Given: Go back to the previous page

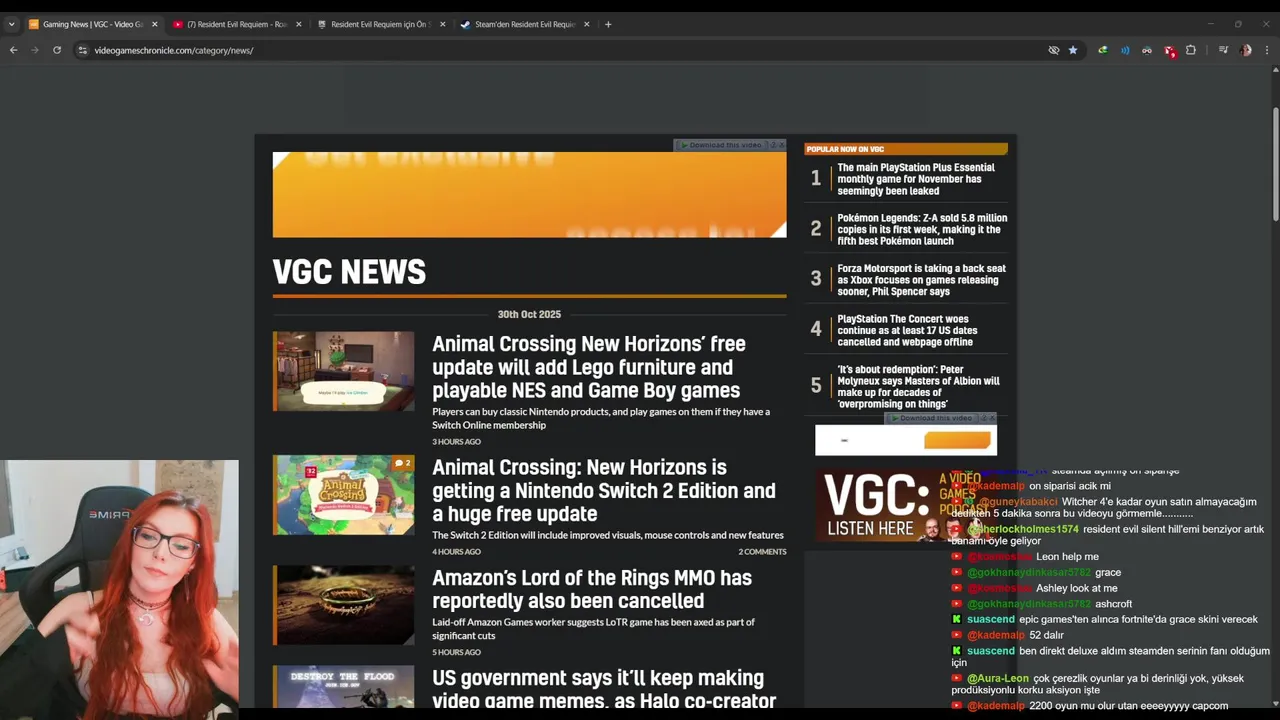Looking at the screenshot, I should pos(13,50).
